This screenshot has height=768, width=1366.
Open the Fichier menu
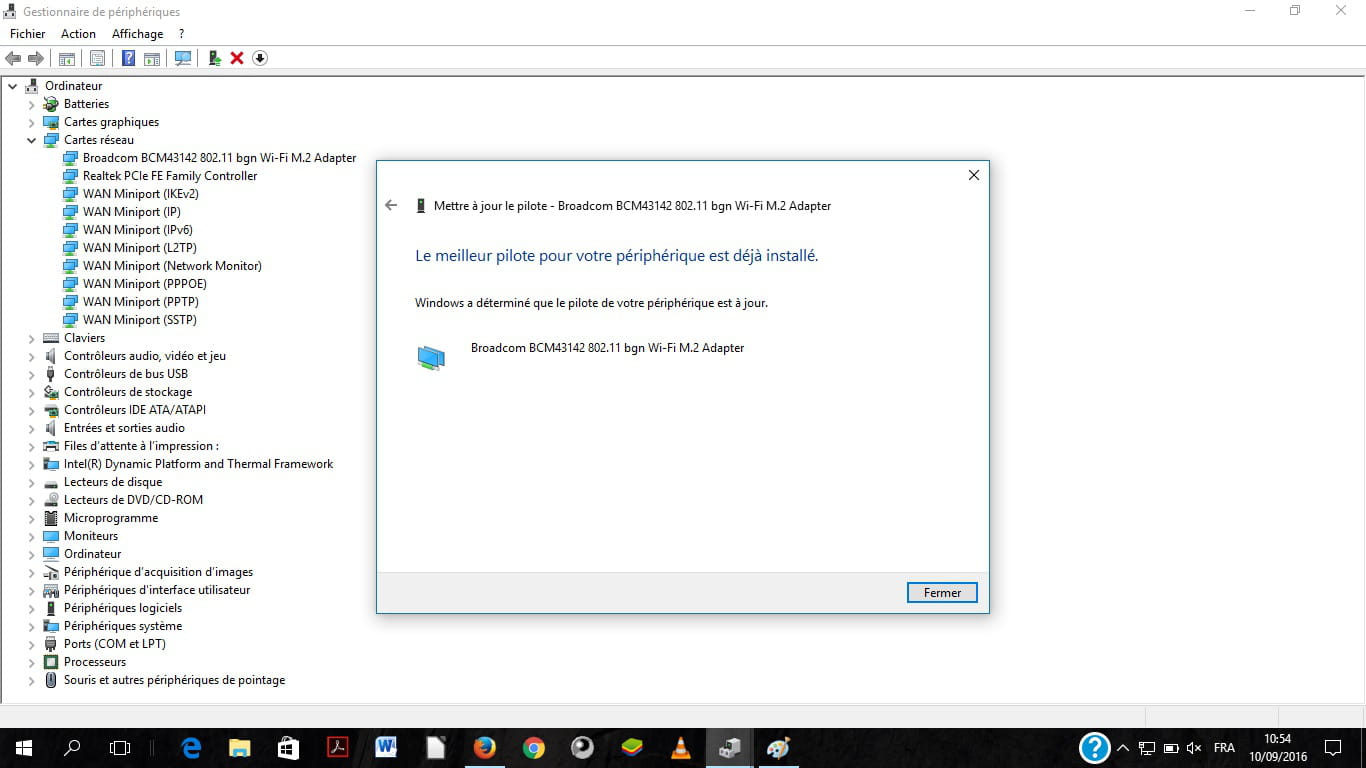28,34
